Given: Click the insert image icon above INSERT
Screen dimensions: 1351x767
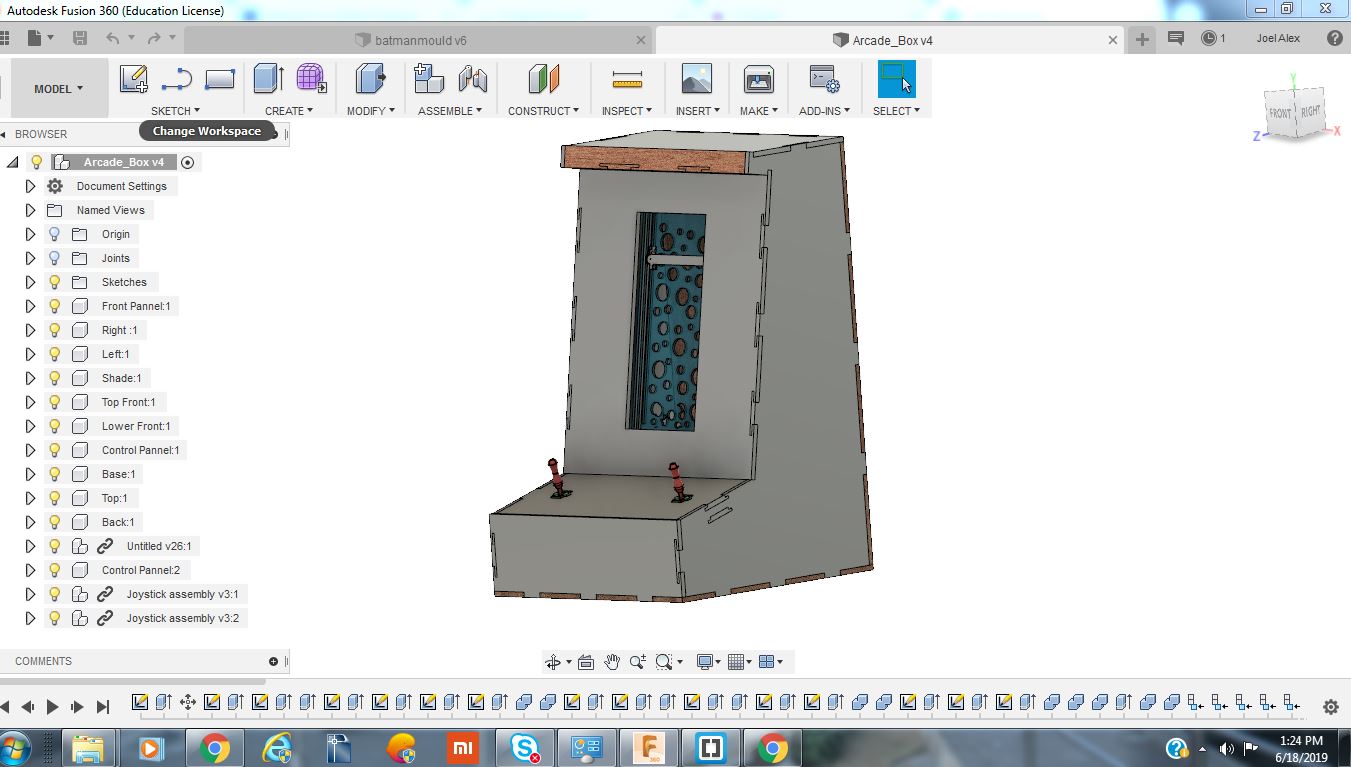Looking at the screenshot, I should pos(696,79).
